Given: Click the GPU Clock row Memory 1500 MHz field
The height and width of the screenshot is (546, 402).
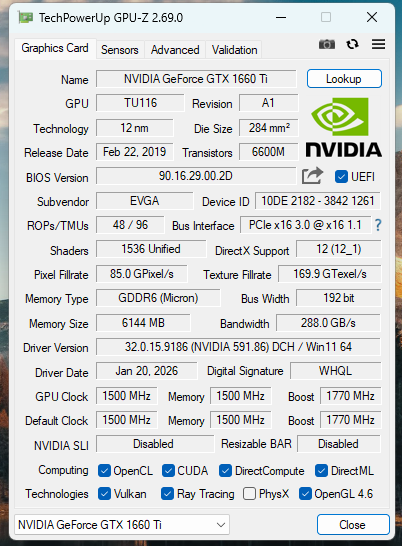Looking at the screenshot, I should (240, 396).
